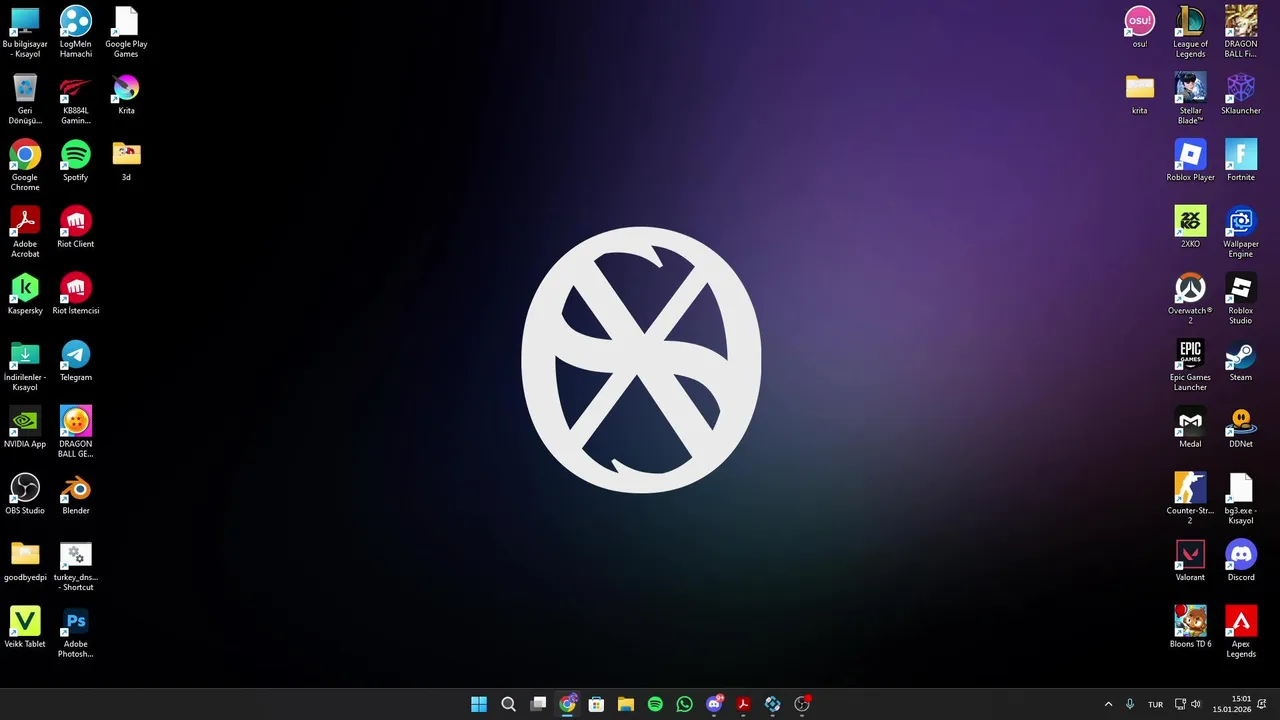The image size is (1280, 720).
Task: Select the KB884L Gaming desktop shortcut
Action: [x=76, y=99]
